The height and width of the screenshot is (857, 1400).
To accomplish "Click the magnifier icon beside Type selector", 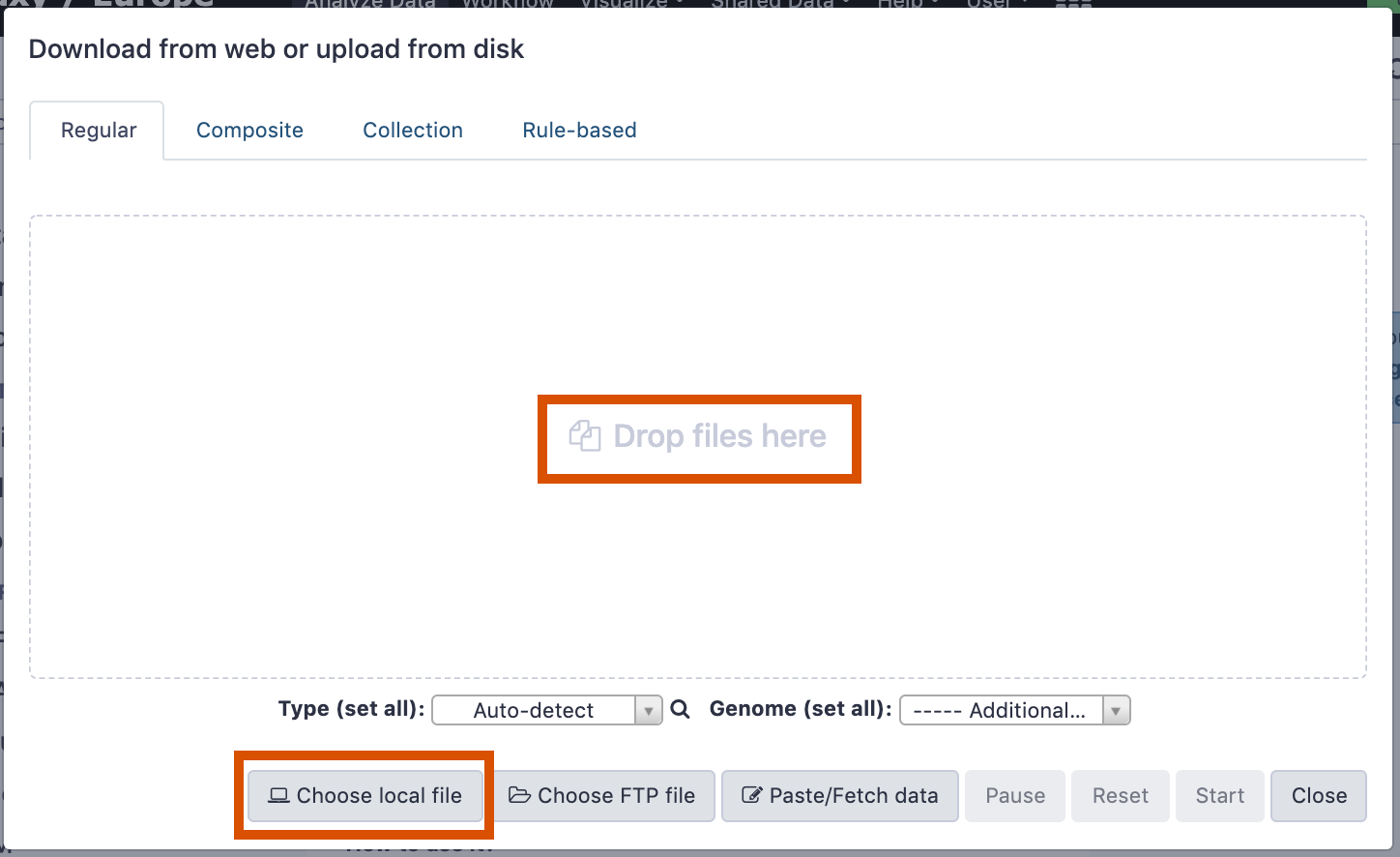I will click(680, 710).
